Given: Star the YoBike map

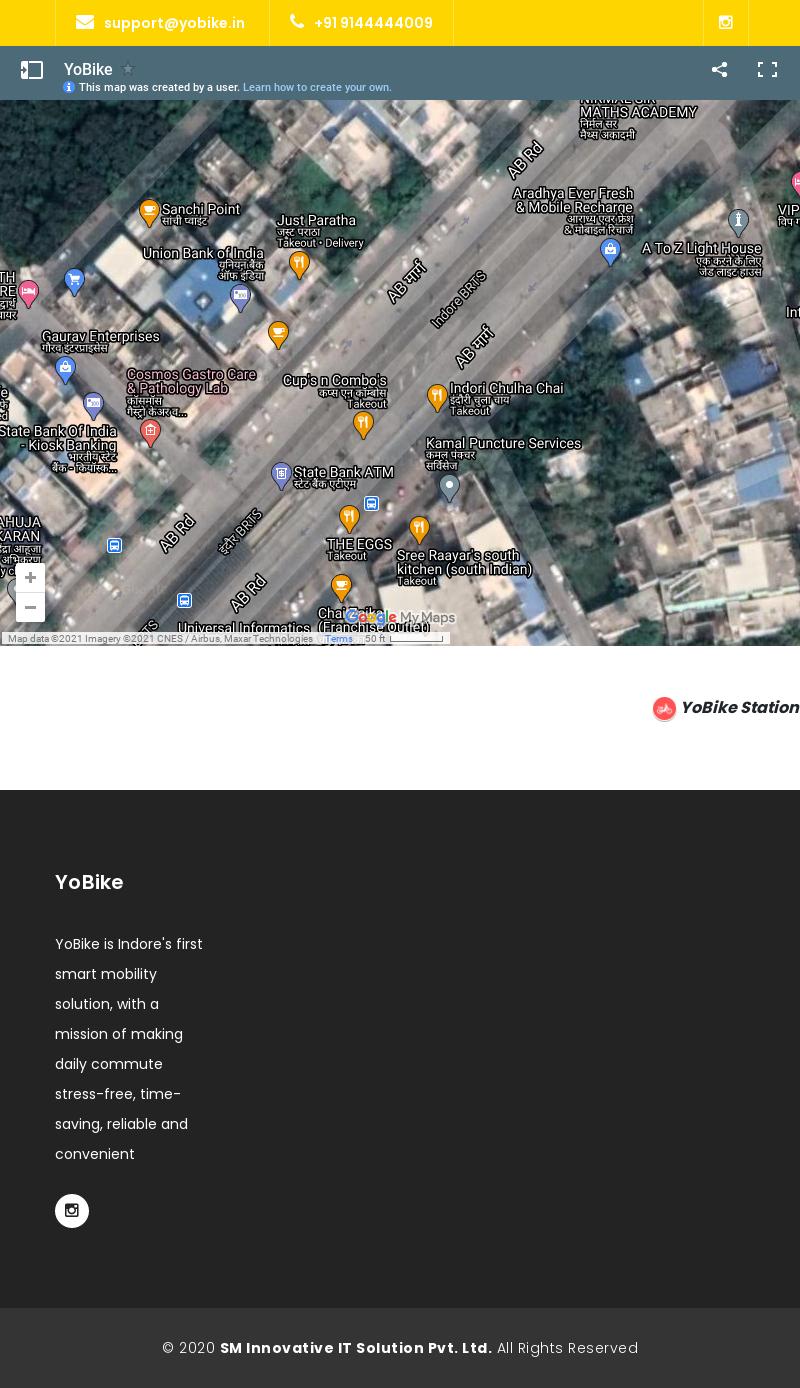Looking at the screenshot, I should 127,69.
